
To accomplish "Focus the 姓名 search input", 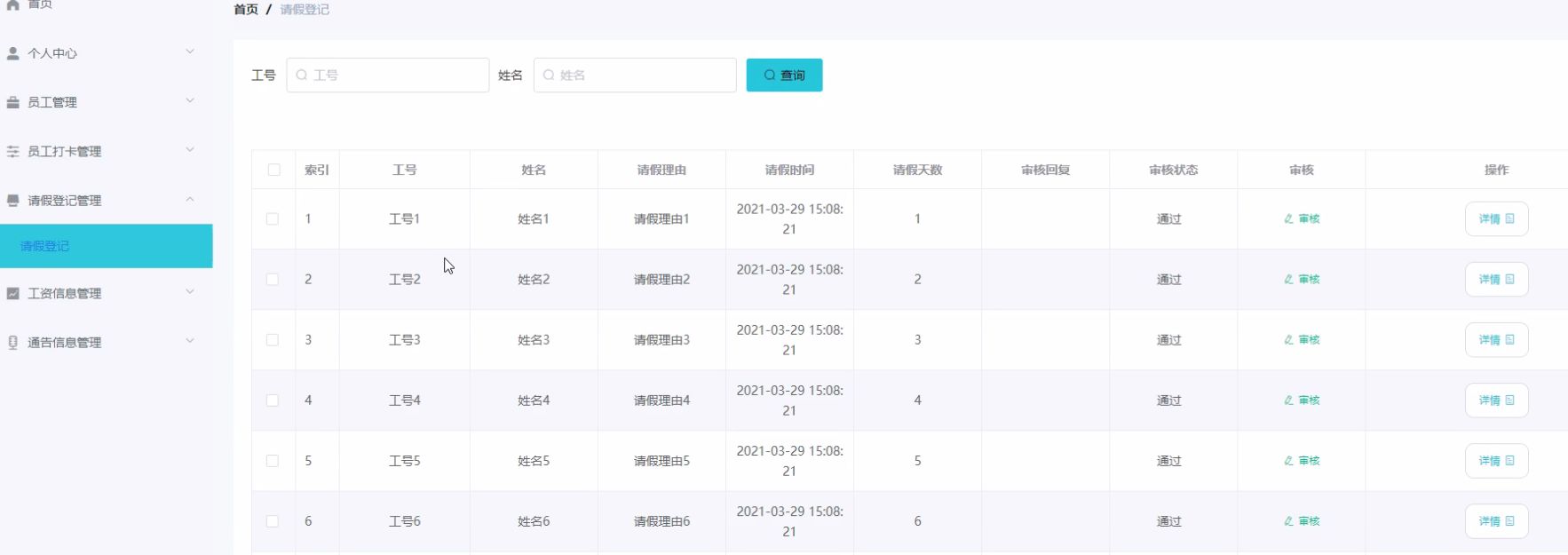I will 635,75.
